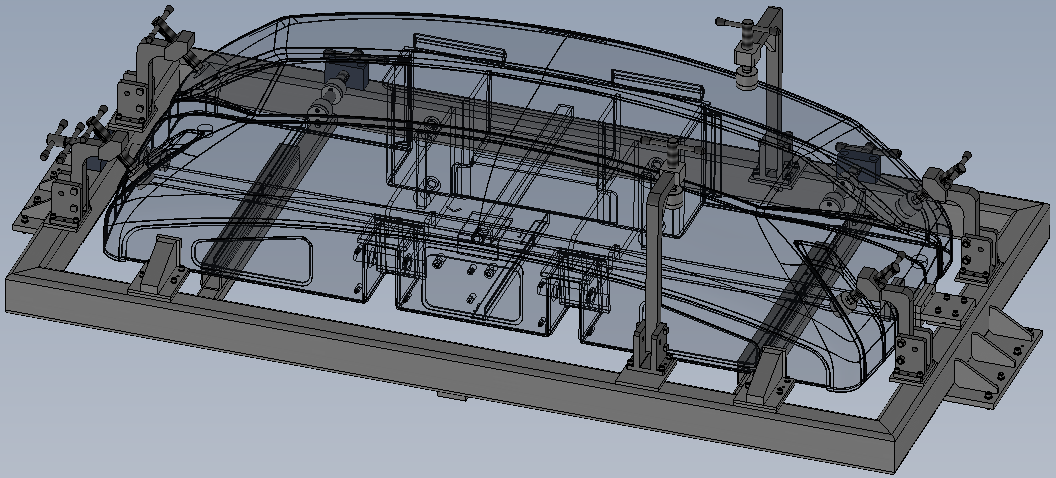Select the hitch bracket on frame's right end

pos(995,357)
